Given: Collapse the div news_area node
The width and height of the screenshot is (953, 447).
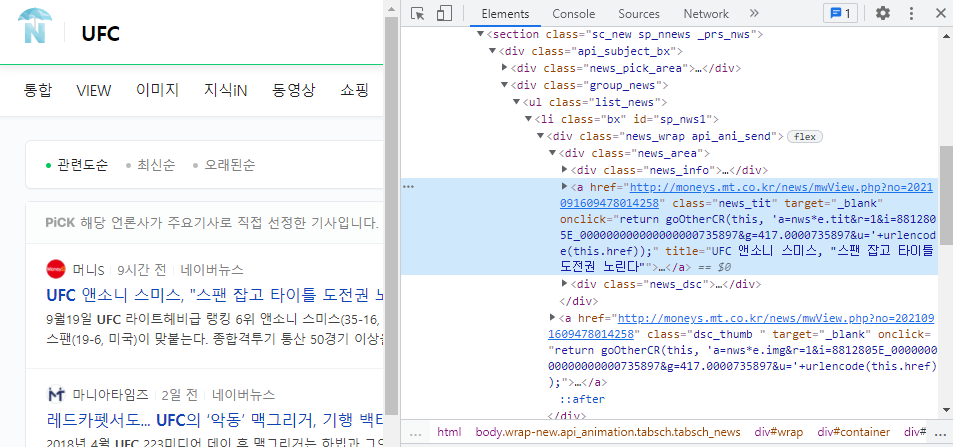Looking at the screenshot, I should pyautogui.click(x=552, y=153).
